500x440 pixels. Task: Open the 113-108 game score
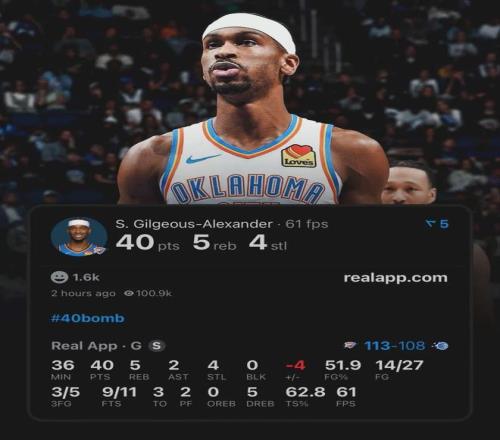pyautogui.click(x=395, y=346)
